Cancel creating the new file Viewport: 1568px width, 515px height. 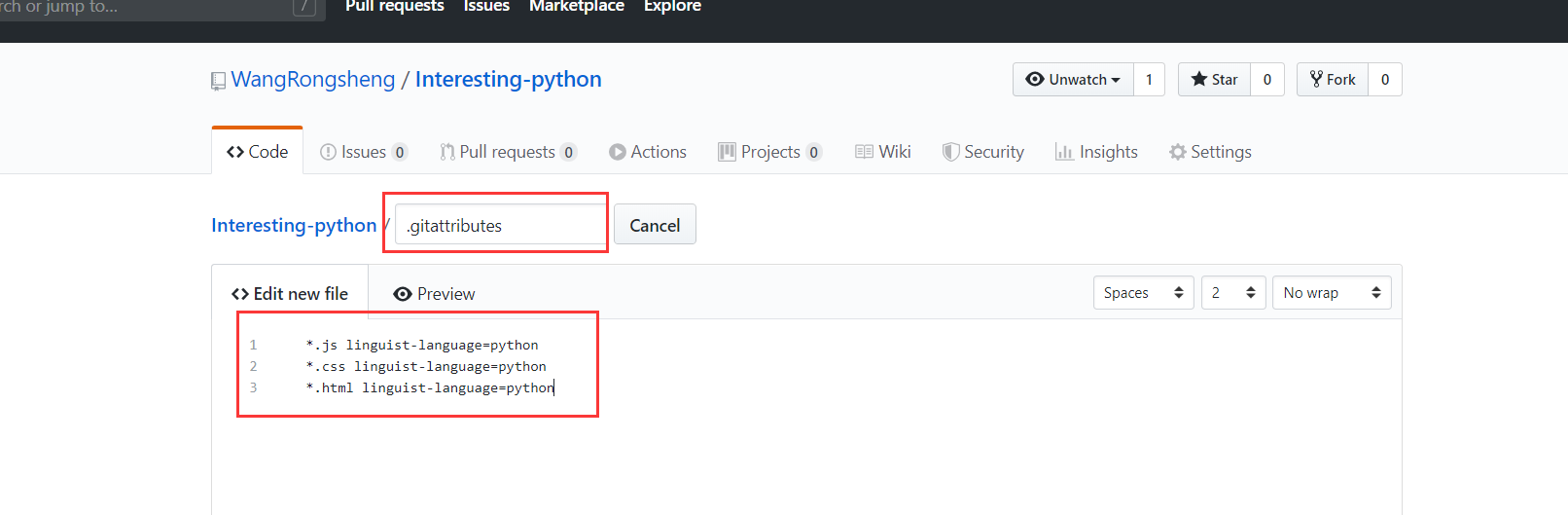pos(655,225)
